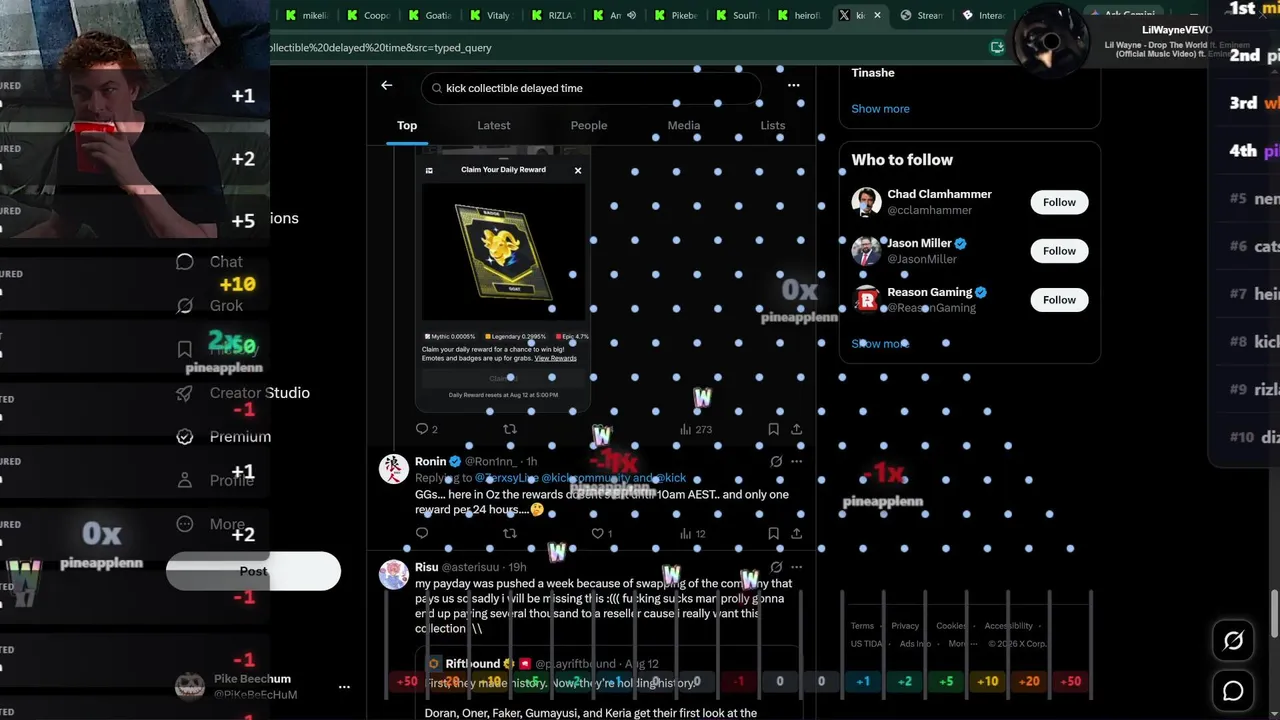Open the Riftbound quoted post
The height and width of the screenshot is (720, 1280).
point(608,682)
